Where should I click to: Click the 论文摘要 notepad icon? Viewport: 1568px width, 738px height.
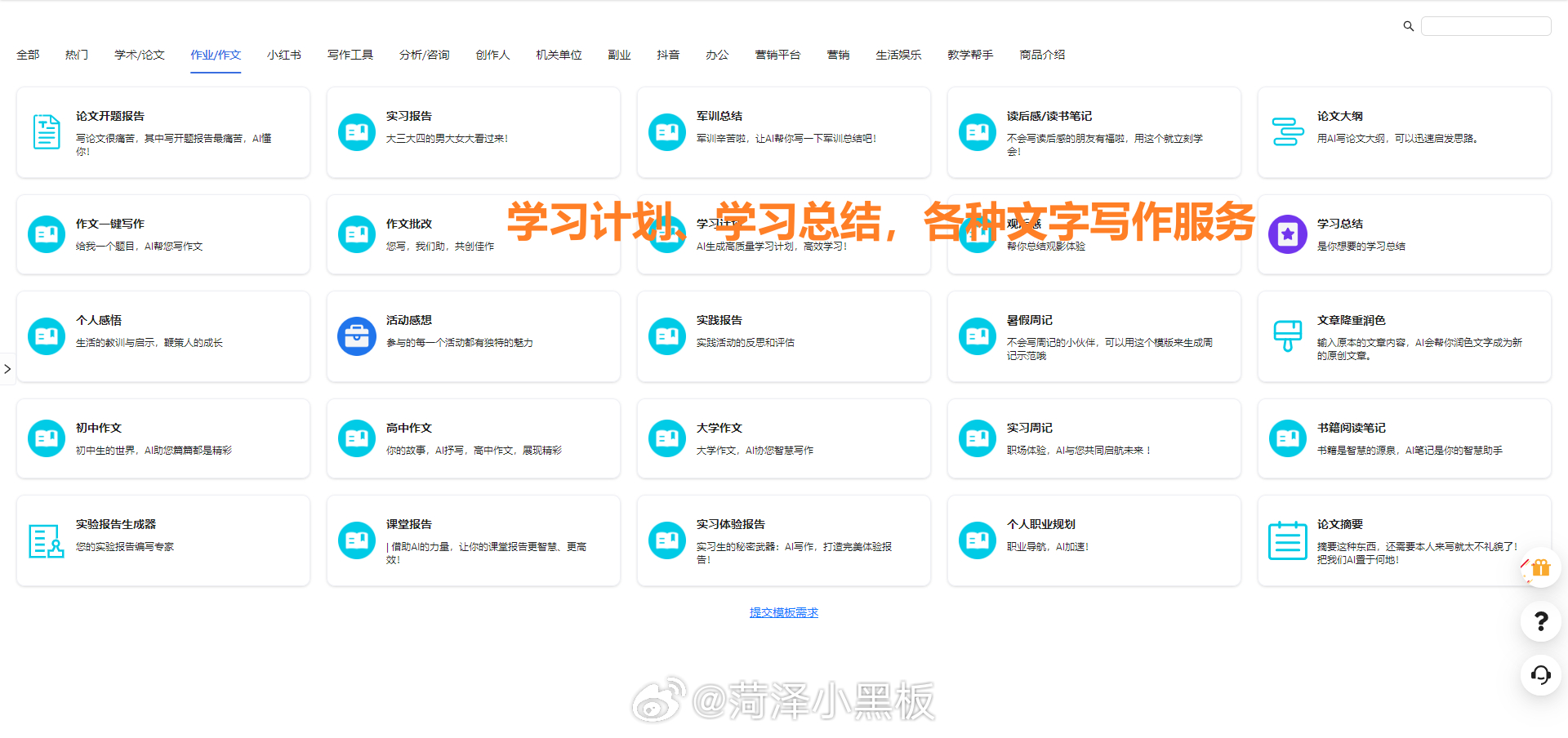1288,540
